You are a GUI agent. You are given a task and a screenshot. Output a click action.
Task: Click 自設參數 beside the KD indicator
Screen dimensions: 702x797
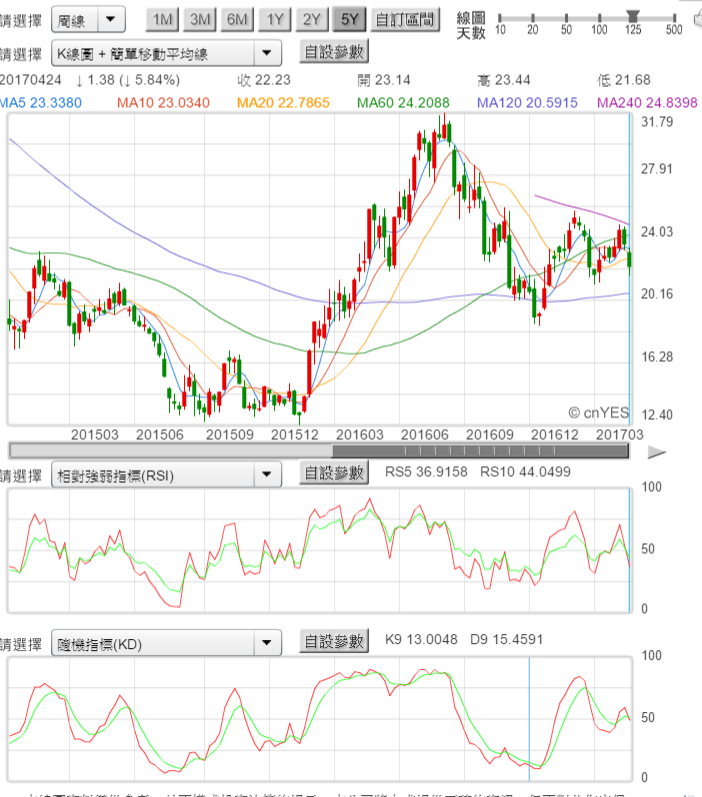click(333, 642)
